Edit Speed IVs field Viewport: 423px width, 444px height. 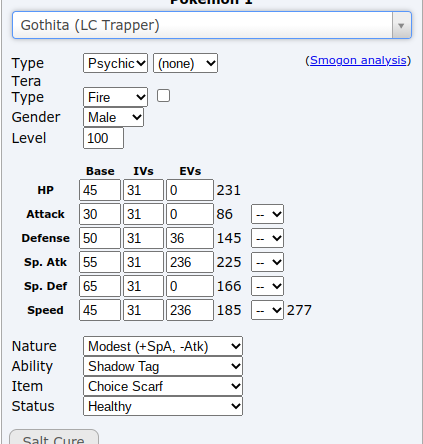point(143,310)
